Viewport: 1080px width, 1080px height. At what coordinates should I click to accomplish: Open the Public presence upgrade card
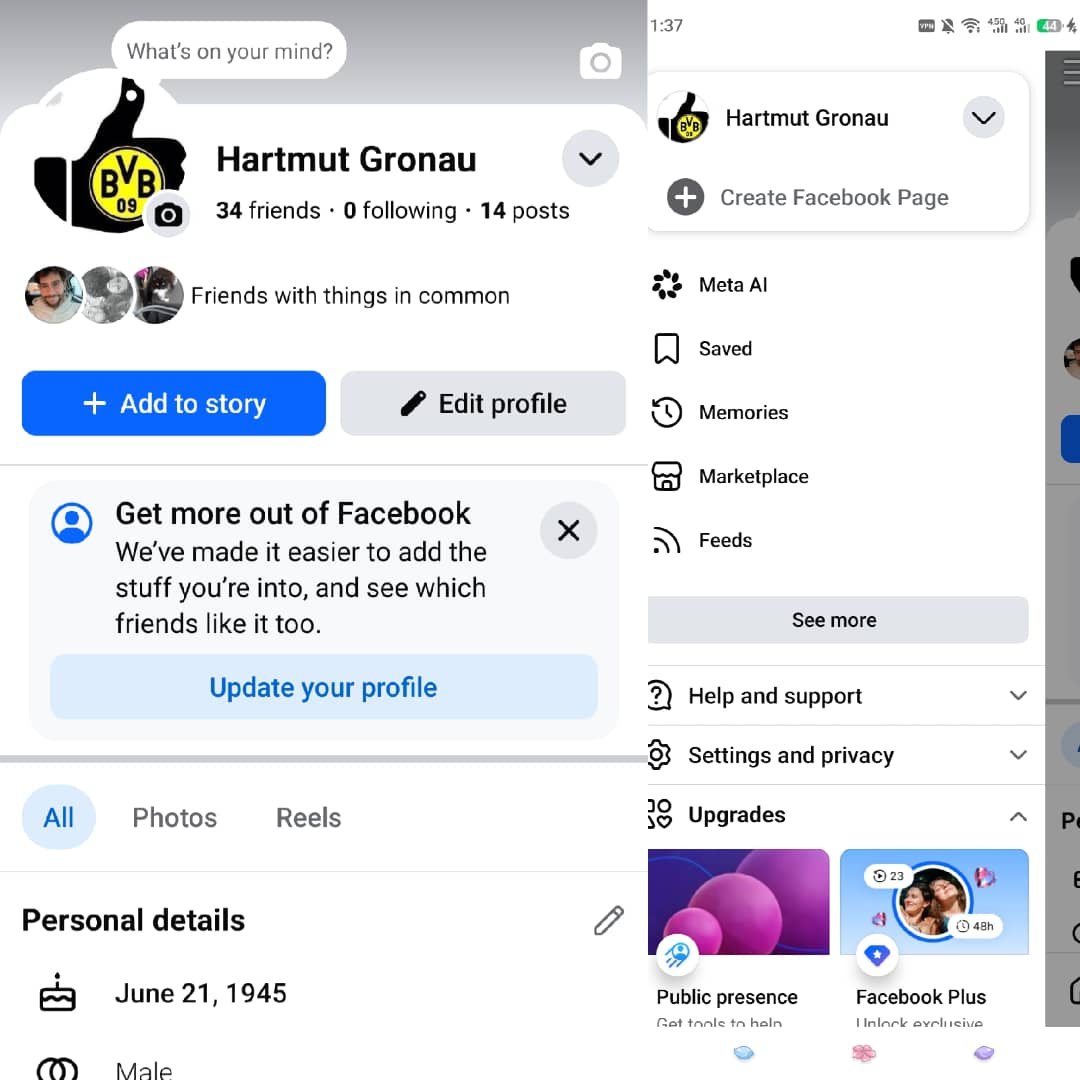tap(738, 937)
